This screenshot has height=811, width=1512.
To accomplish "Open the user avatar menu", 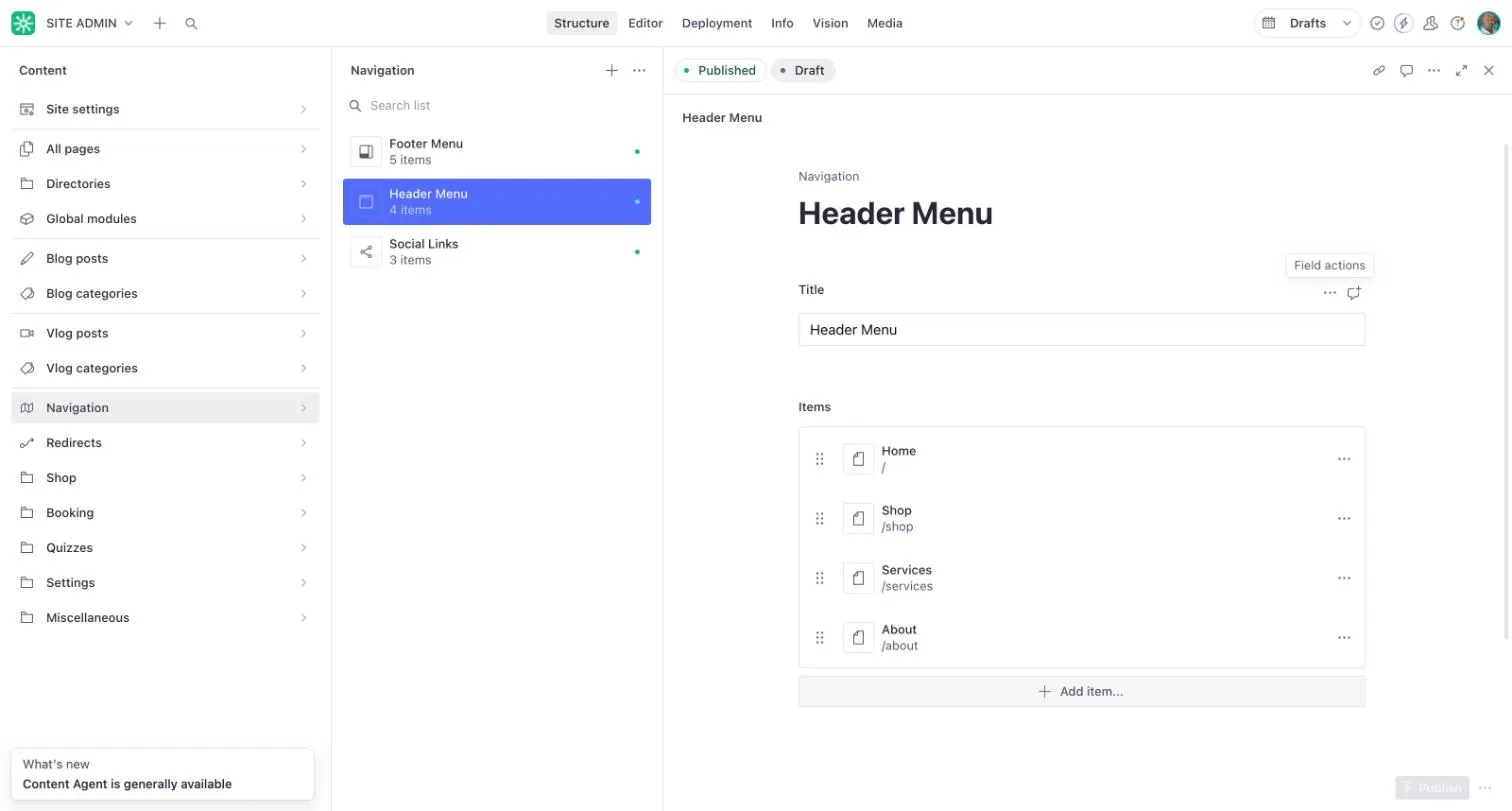I will (x=1488, y=23).
